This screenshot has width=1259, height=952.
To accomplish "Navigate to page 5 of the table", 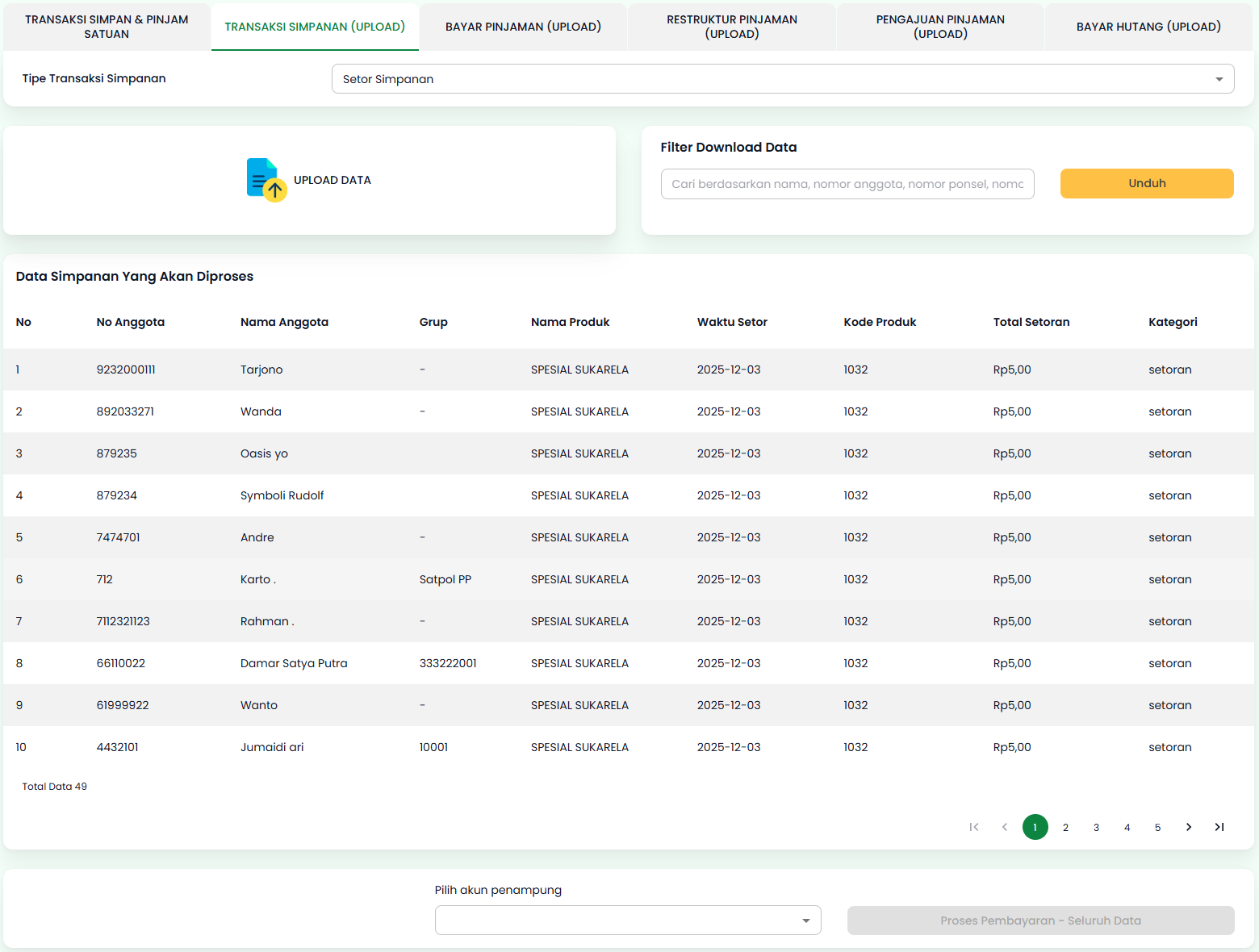I will (x=1157, y=827).
